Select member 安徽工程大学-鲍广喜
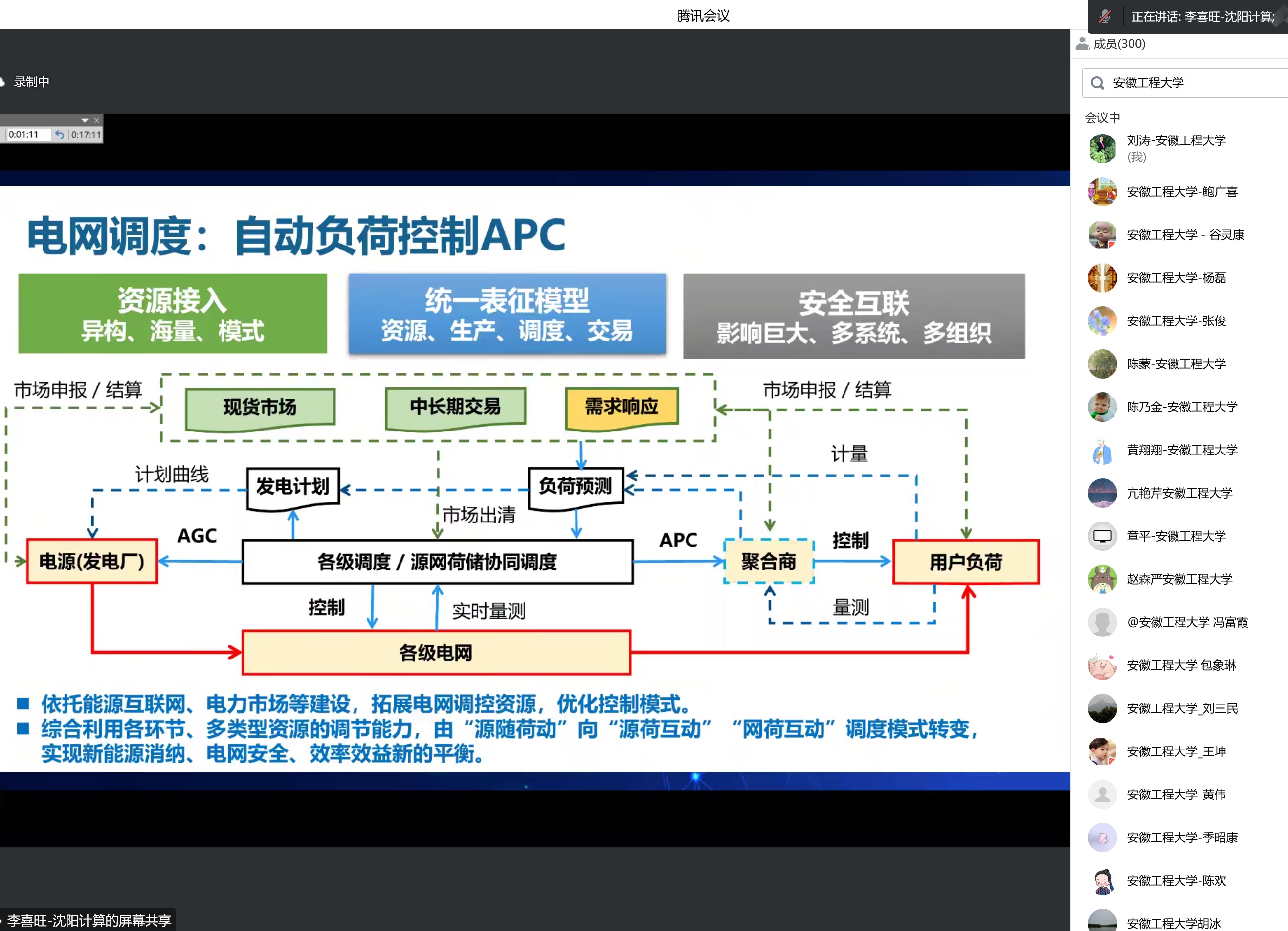Image resolution: width=1288 pixels, height=931 pixels. pyautogui.click(x=1182, y=191)
